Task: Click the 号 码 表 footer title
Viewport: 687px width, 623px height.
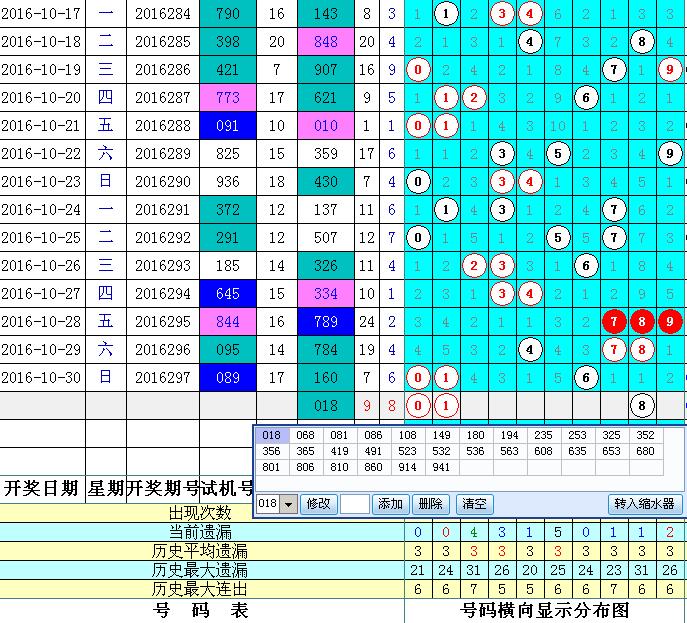Action: pyautogui.click(x=200, y=610)
